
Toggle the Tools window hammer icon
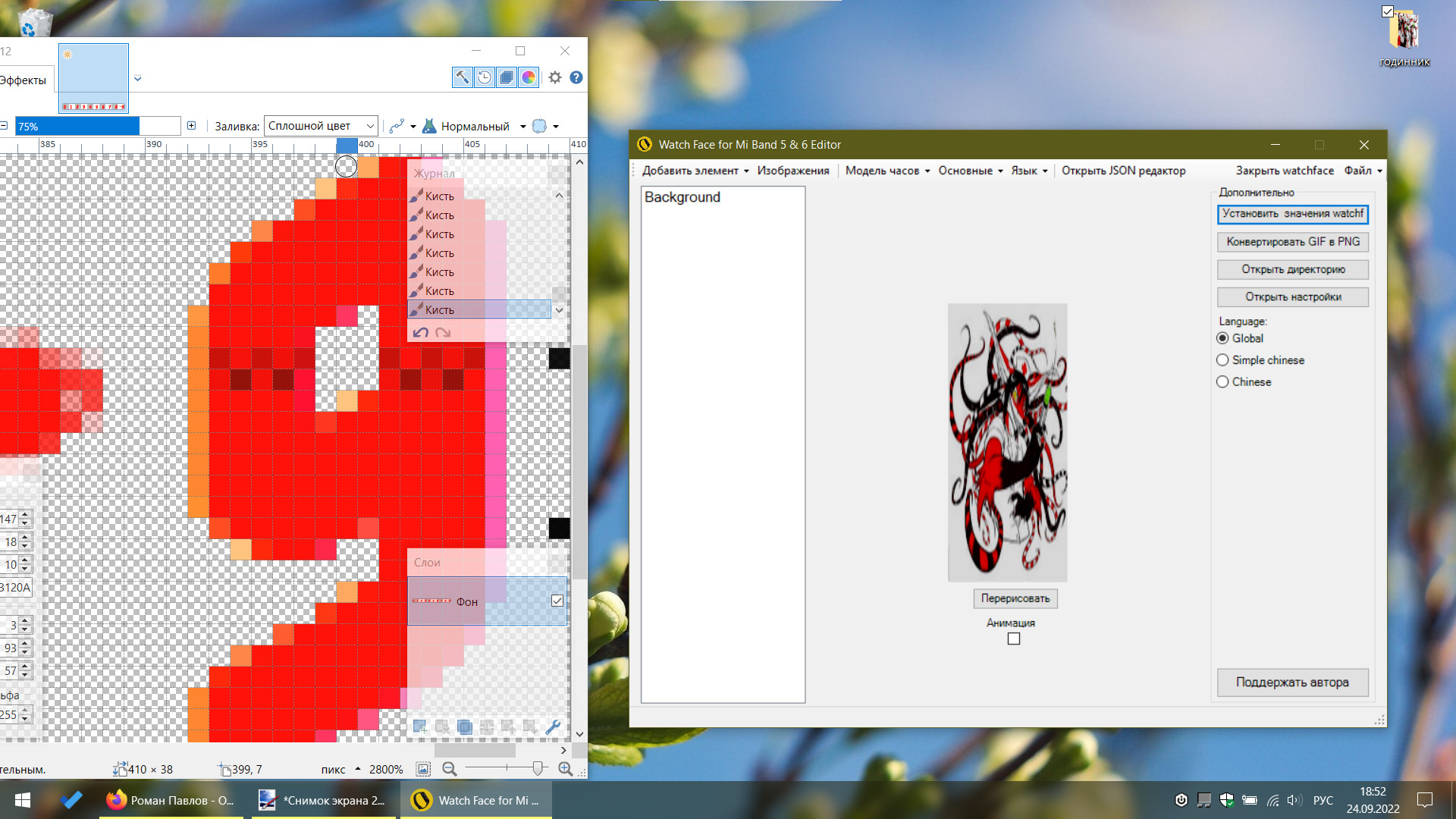[462, 77]
